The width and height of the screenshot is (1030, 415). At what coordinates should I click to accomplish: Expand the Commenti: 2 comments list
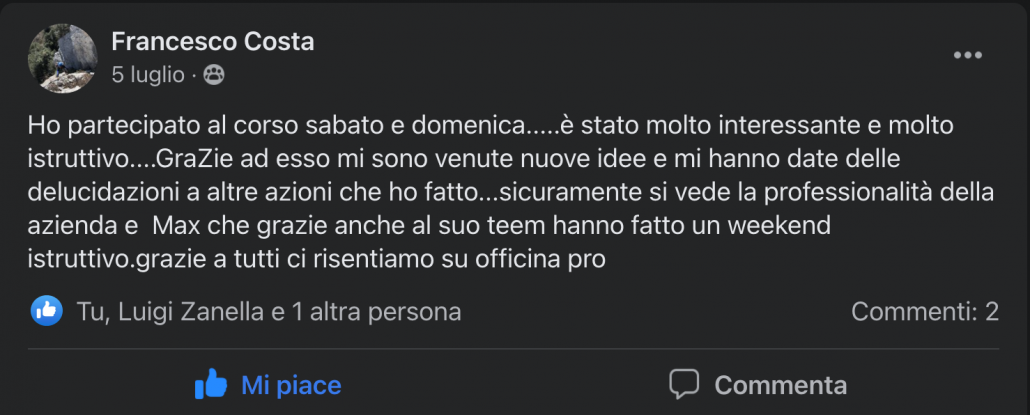[924, 312]
